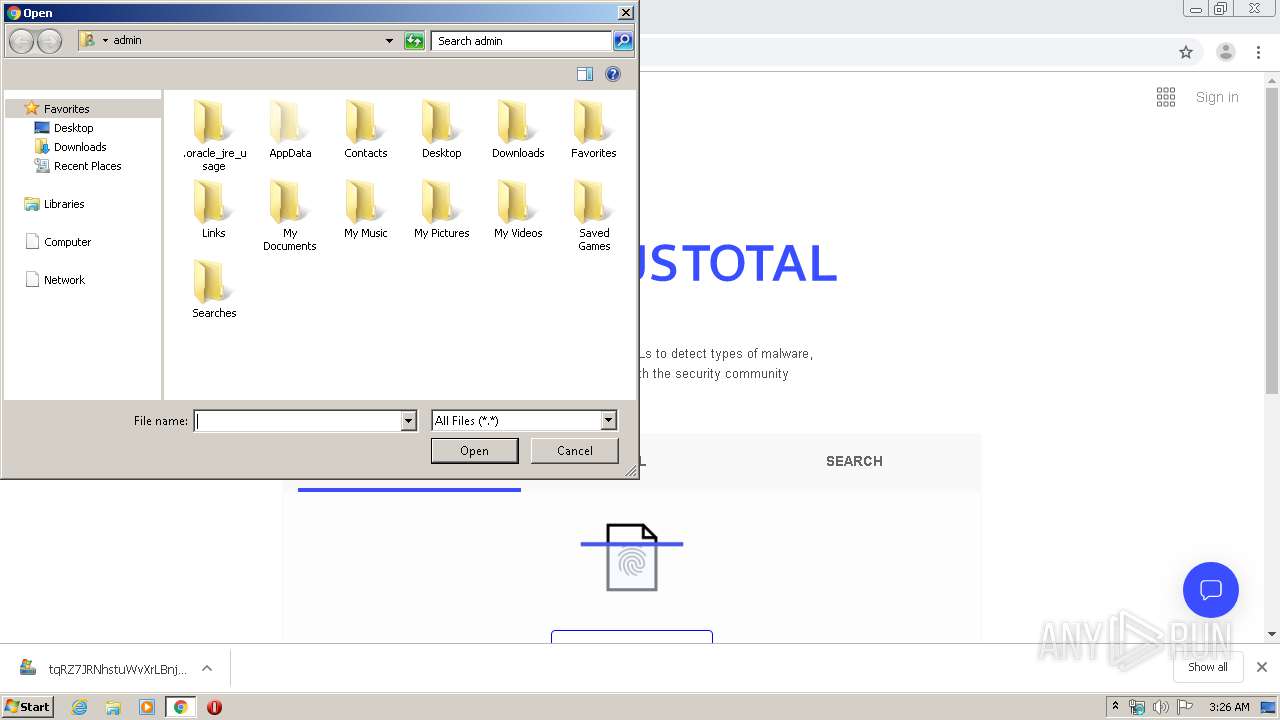This screenshot has height=720, width=1280.
Task: Select the My Videos folder
Action: pos(518,209)
